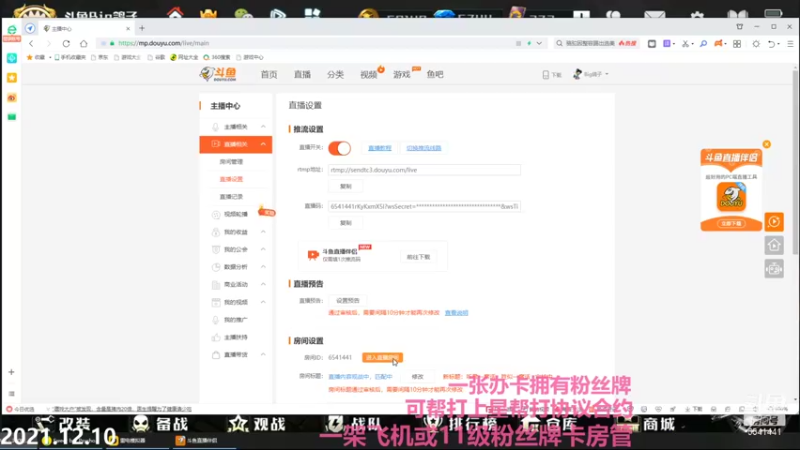Image resolution: width=800 pixels, height=450 pixels.
Task: Open the browser hamburger menu
Action: [790, 44]
